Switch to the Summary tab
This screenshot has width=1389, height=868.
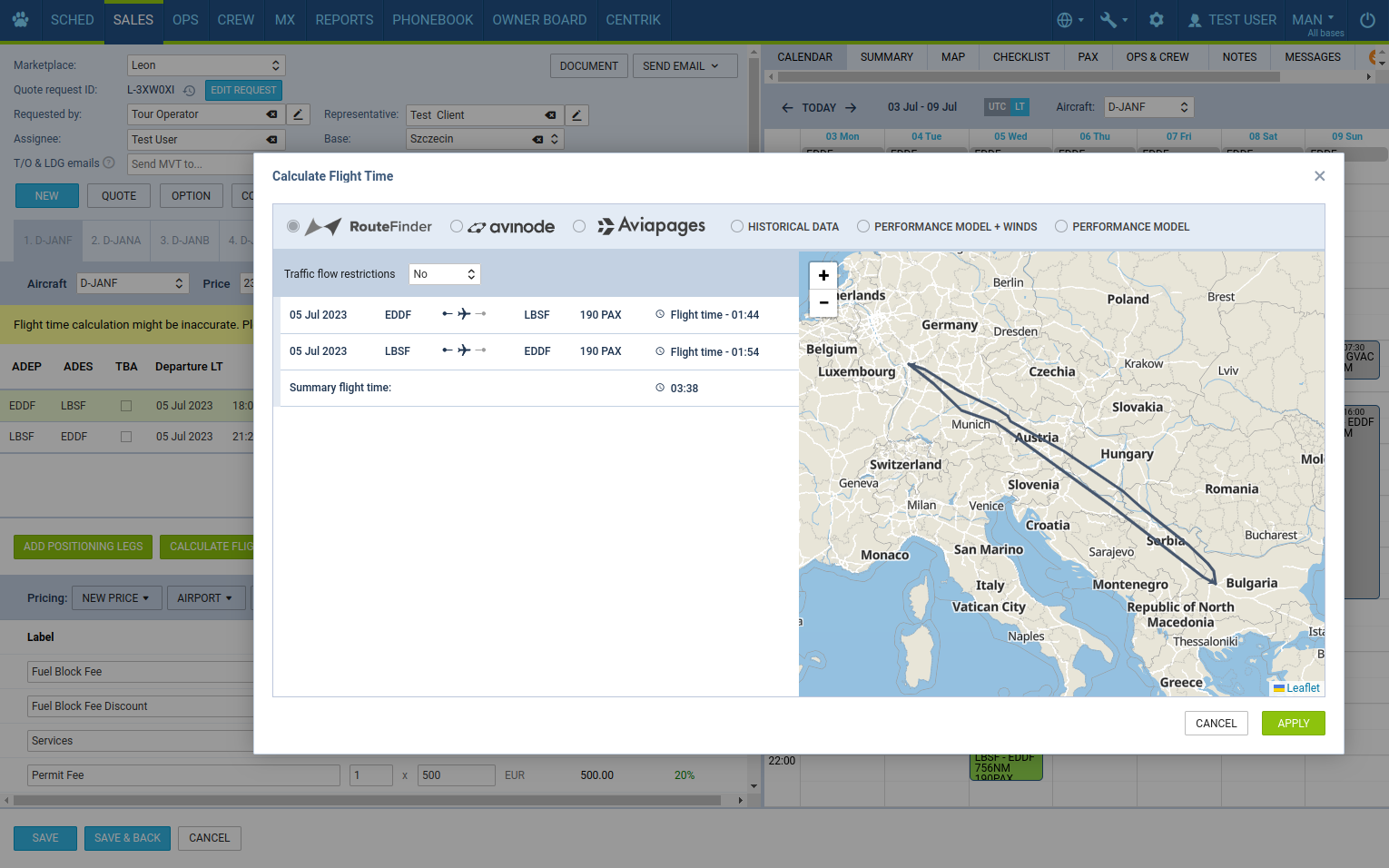tap(887, 57)
